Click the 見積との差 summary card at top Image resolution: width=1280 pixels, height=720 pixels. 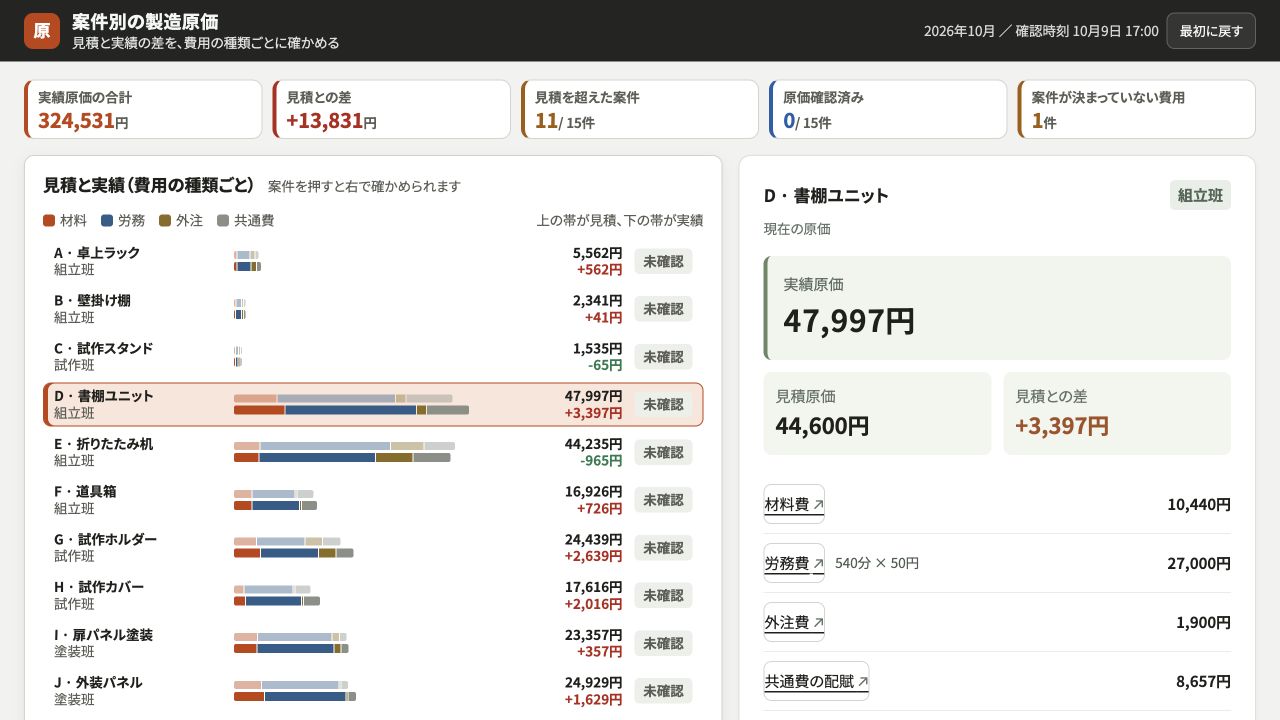click(392, 110)
